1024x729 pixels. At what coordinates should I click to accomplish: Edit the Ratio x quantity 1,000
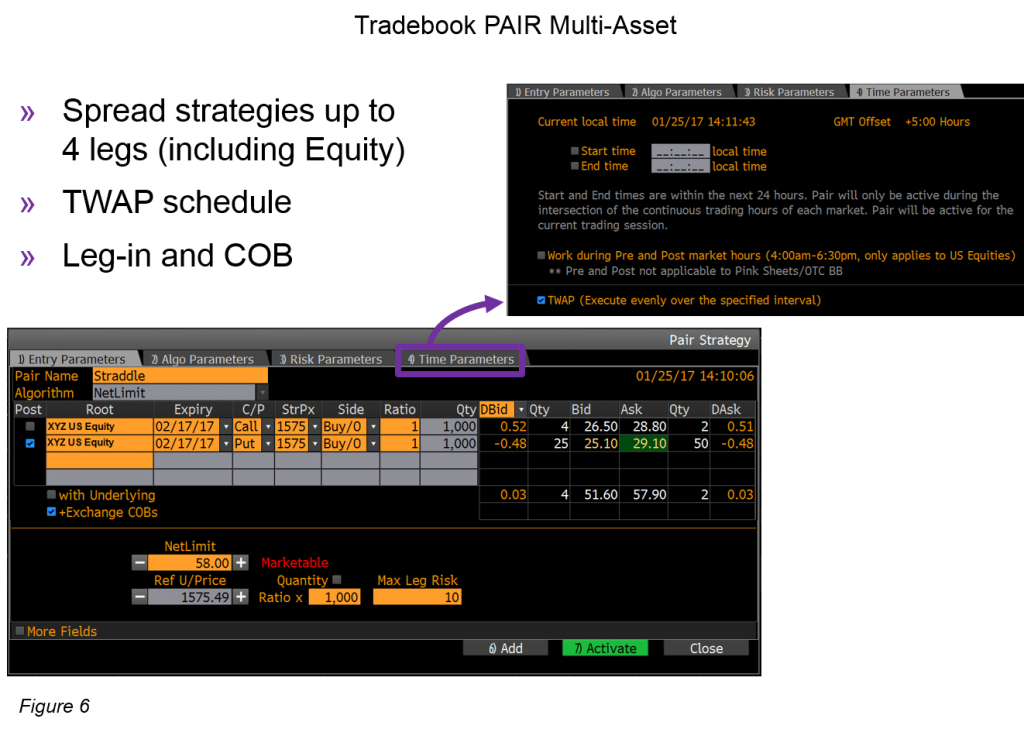[334, 596]
